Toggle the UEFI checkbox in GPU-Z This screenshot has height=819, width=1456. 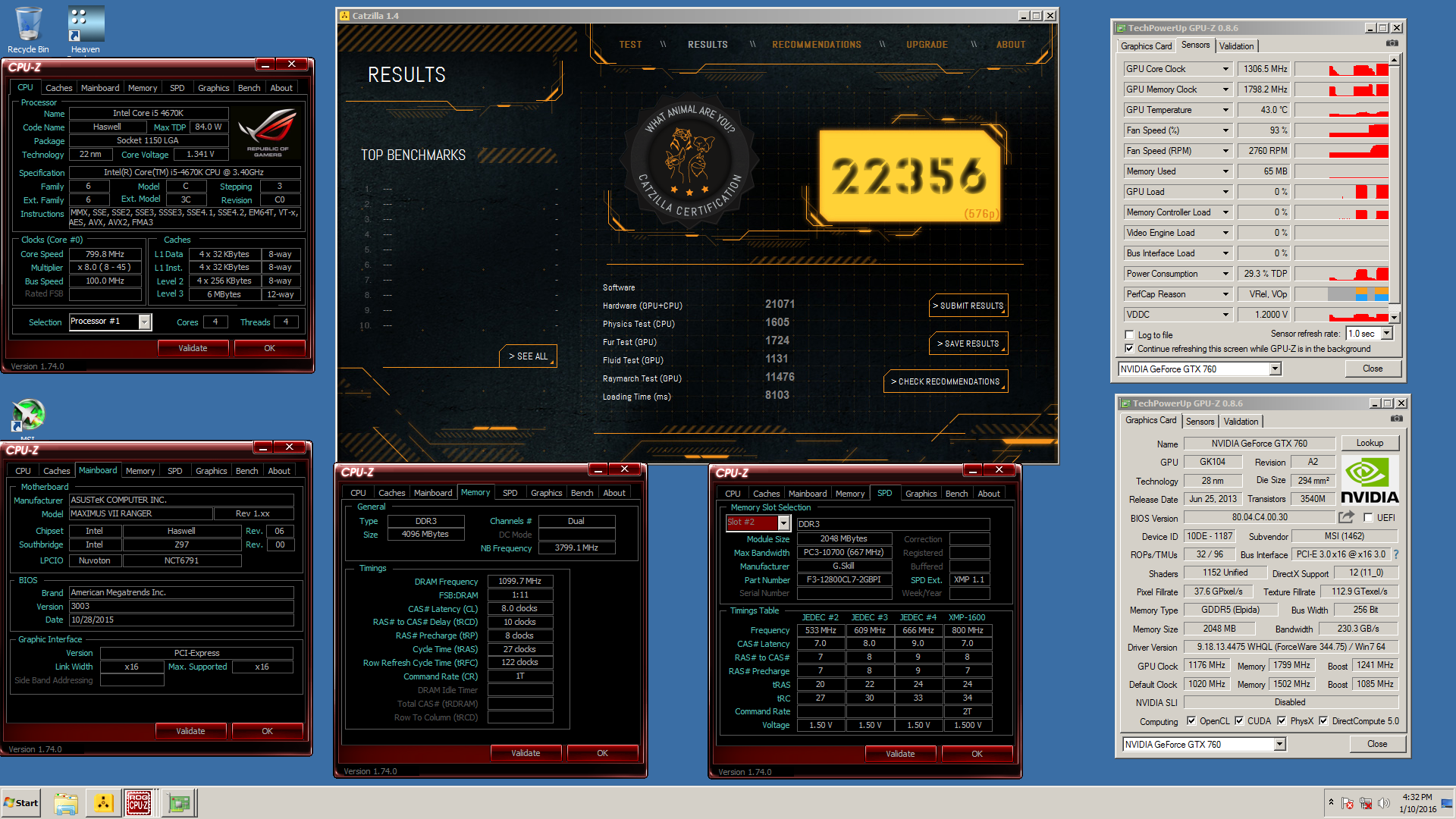coord(1367,518)
